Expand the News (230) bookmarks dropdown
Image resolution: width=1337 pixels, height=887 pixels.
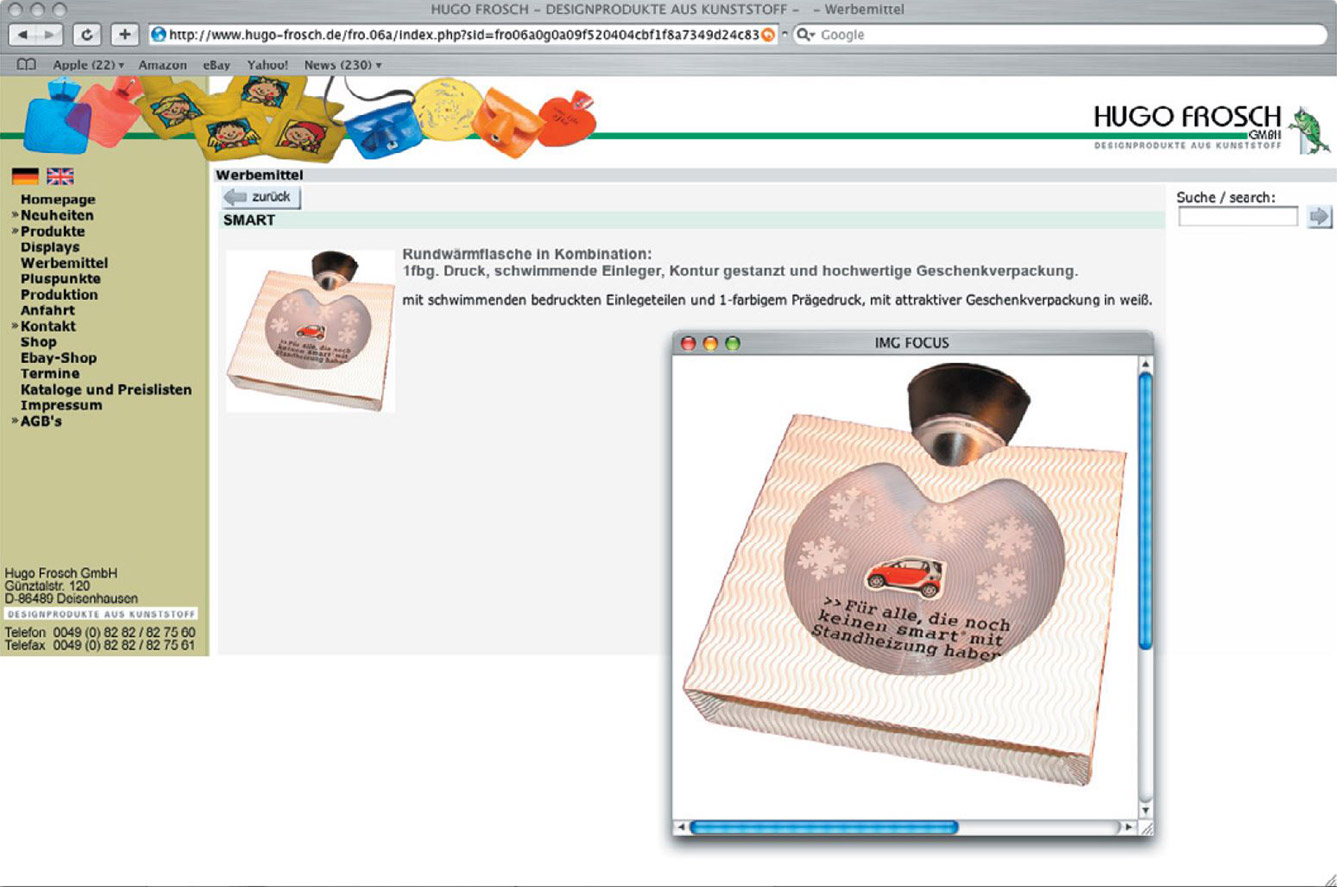click(342, 65)
